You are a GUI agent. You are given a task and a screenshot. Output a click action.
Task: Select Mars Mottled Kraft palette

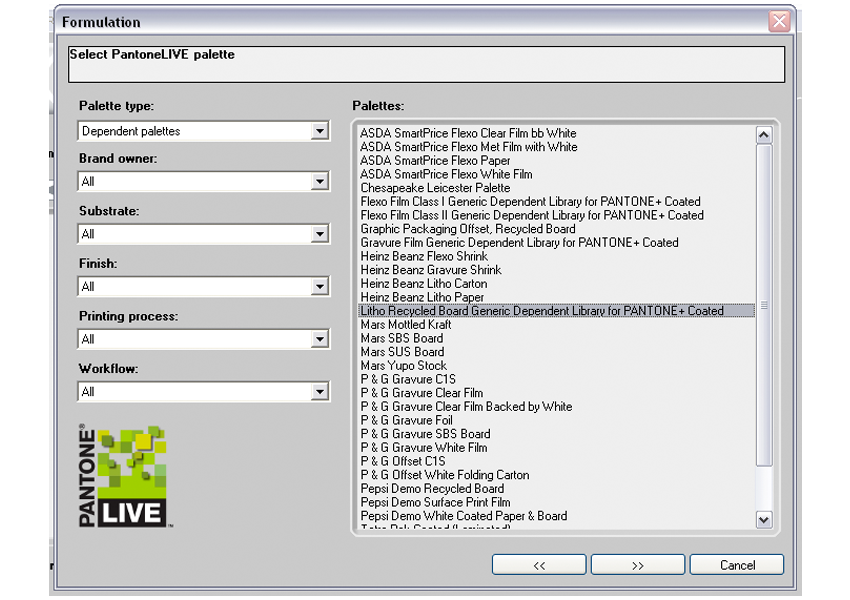tap(406, 325)
